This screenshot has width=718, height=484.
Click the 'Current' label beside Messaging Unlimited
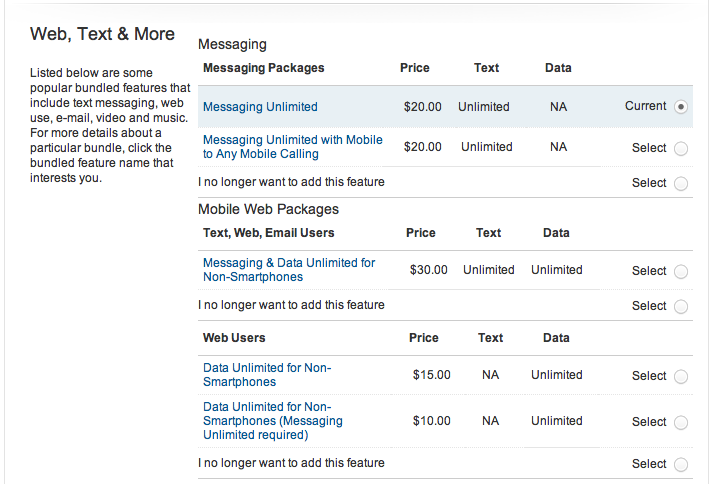click(645, 106)
